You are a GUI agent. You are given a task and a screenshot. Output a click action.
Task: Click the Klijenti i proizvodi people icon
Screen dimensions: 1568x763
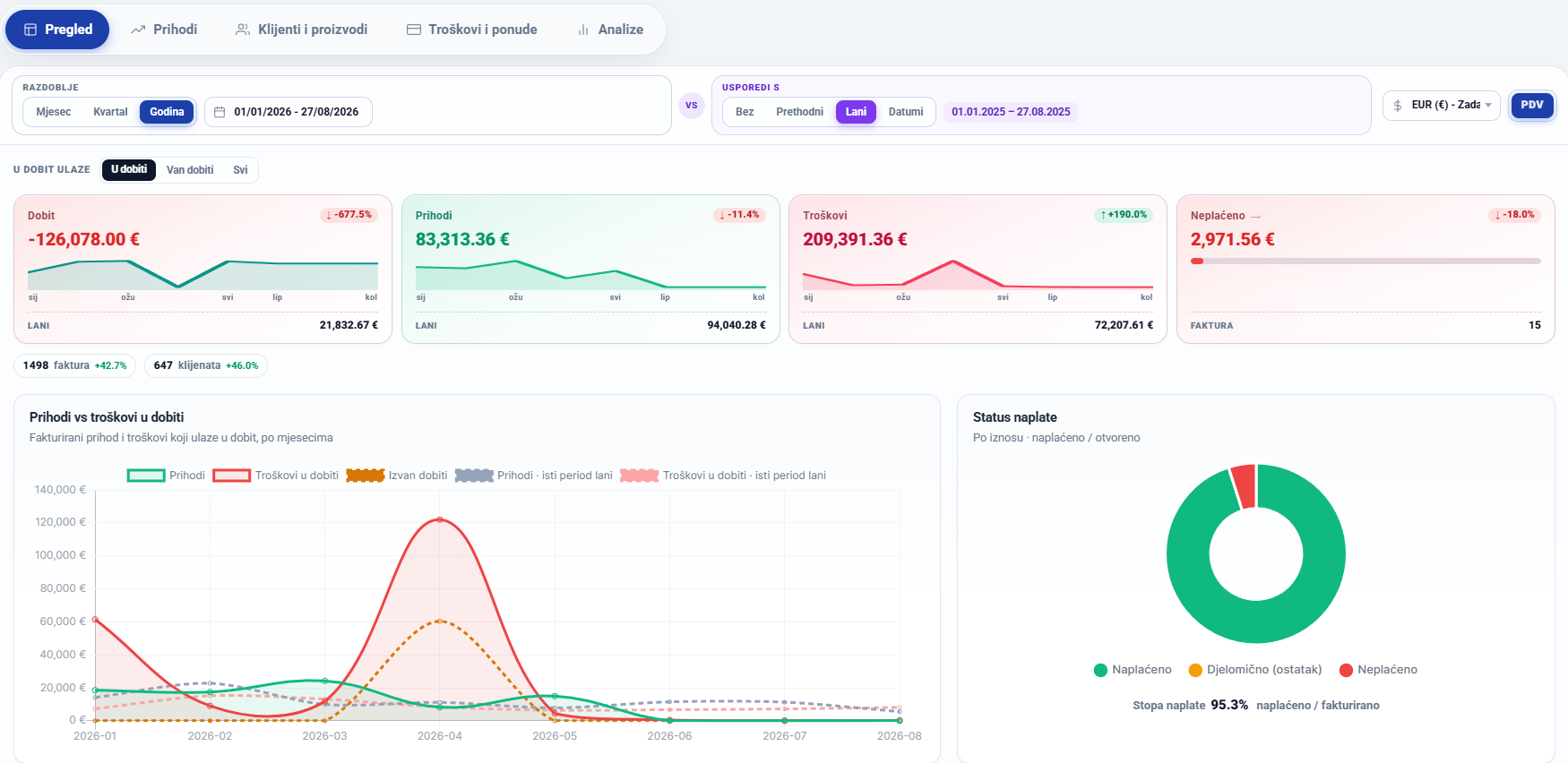pyautogui.click(x=243, y=30)
